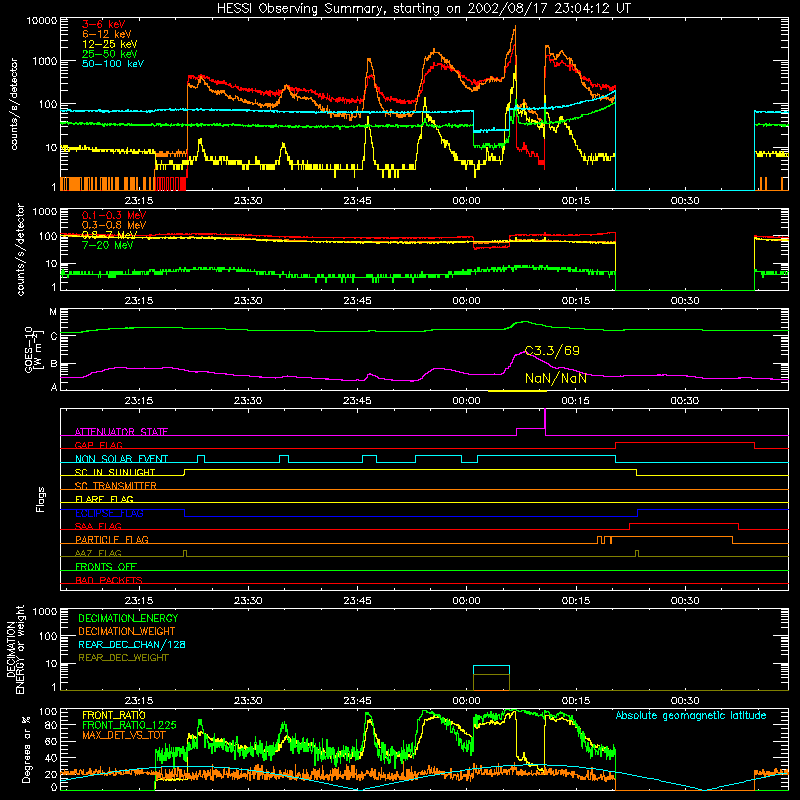Click the REAR_DEC_CHAN/128 legend label
The height and width of the screenshot is (800, 800).
(132, 644)
